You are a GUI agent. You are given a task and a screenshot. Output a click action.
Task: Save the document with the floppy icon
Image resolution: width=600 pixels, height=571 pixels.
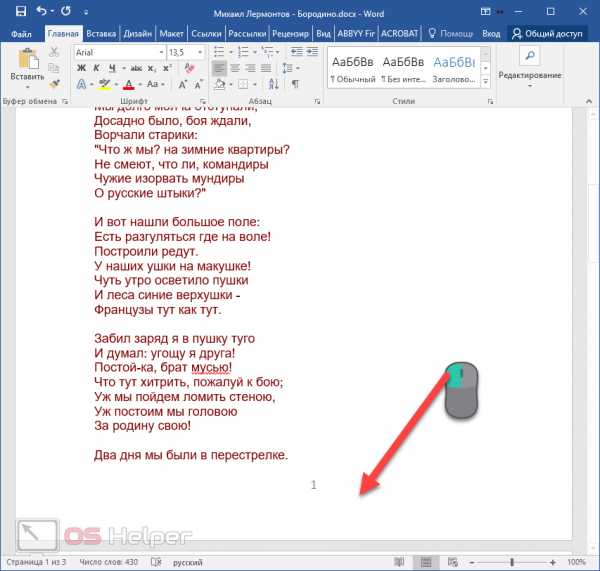click(x=21, y=11)
